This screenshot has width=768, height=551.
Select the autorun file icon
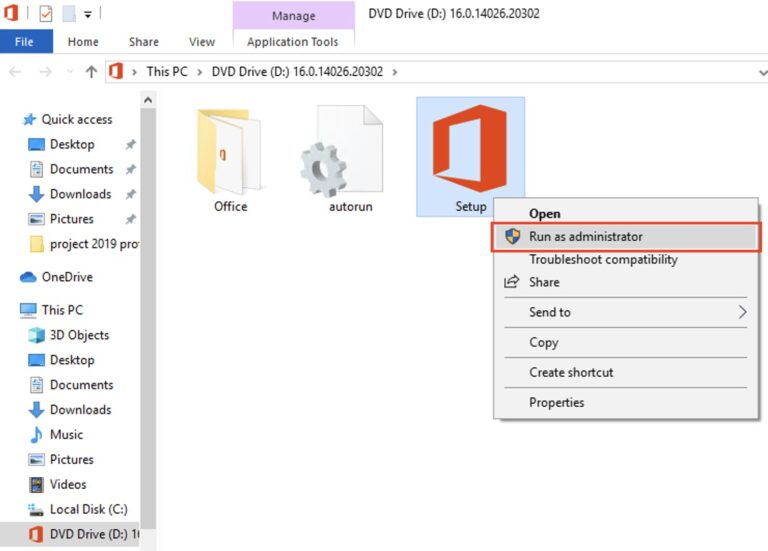342,151
